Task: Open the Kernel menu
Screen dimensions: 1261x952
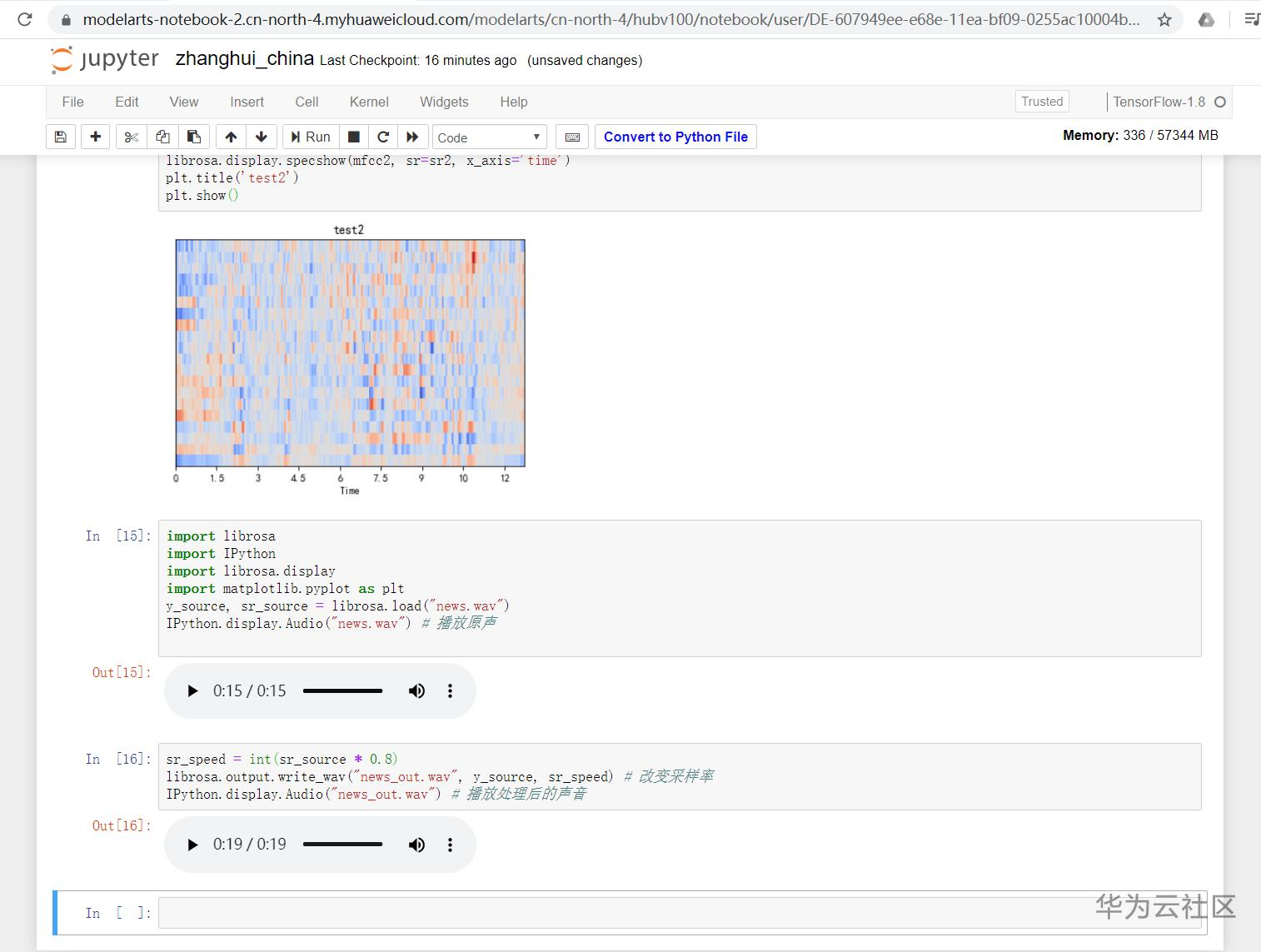Action: tap(369, 102)
